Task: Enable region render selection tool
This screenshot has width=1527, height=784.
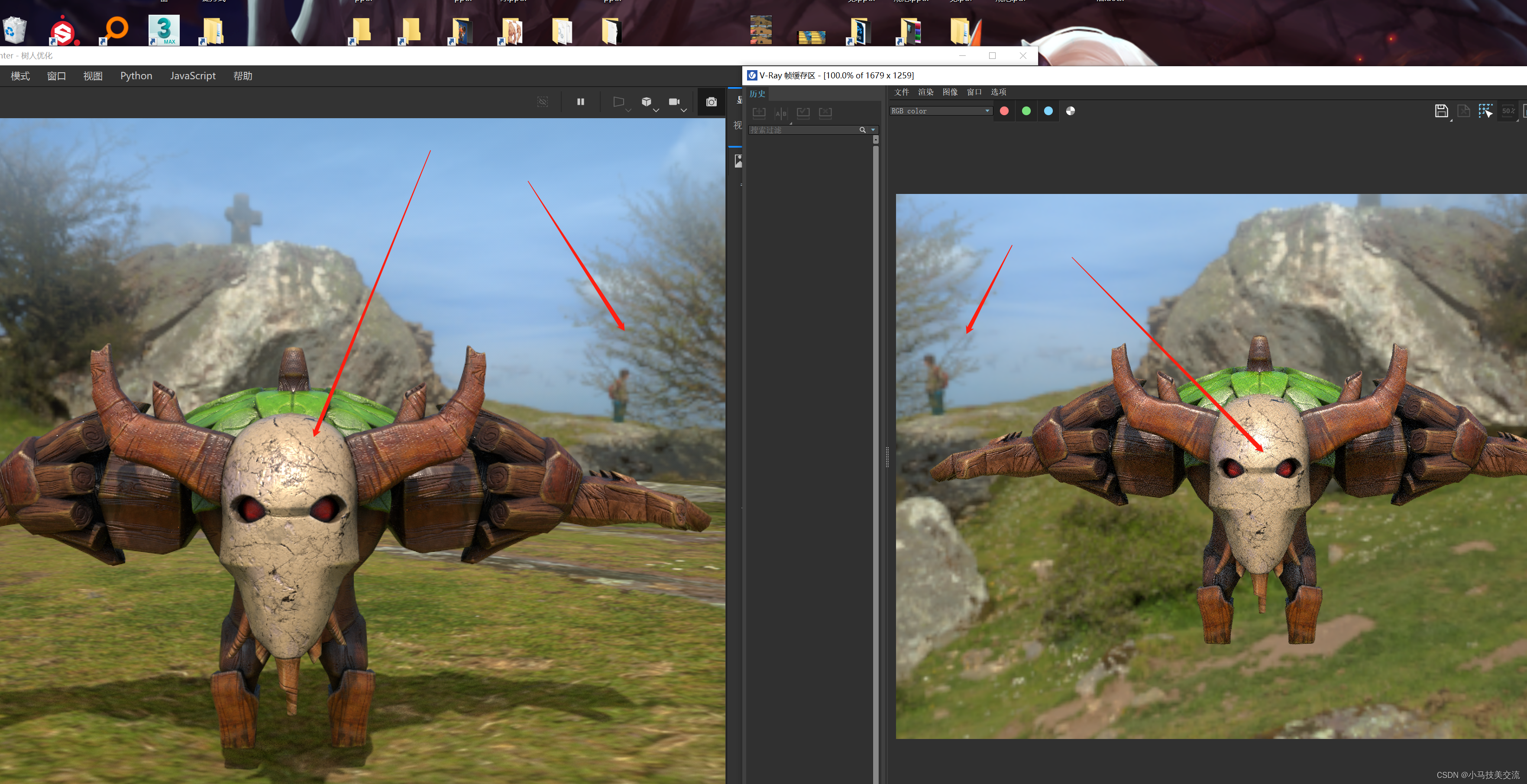Action: [x=1485, y=111]
